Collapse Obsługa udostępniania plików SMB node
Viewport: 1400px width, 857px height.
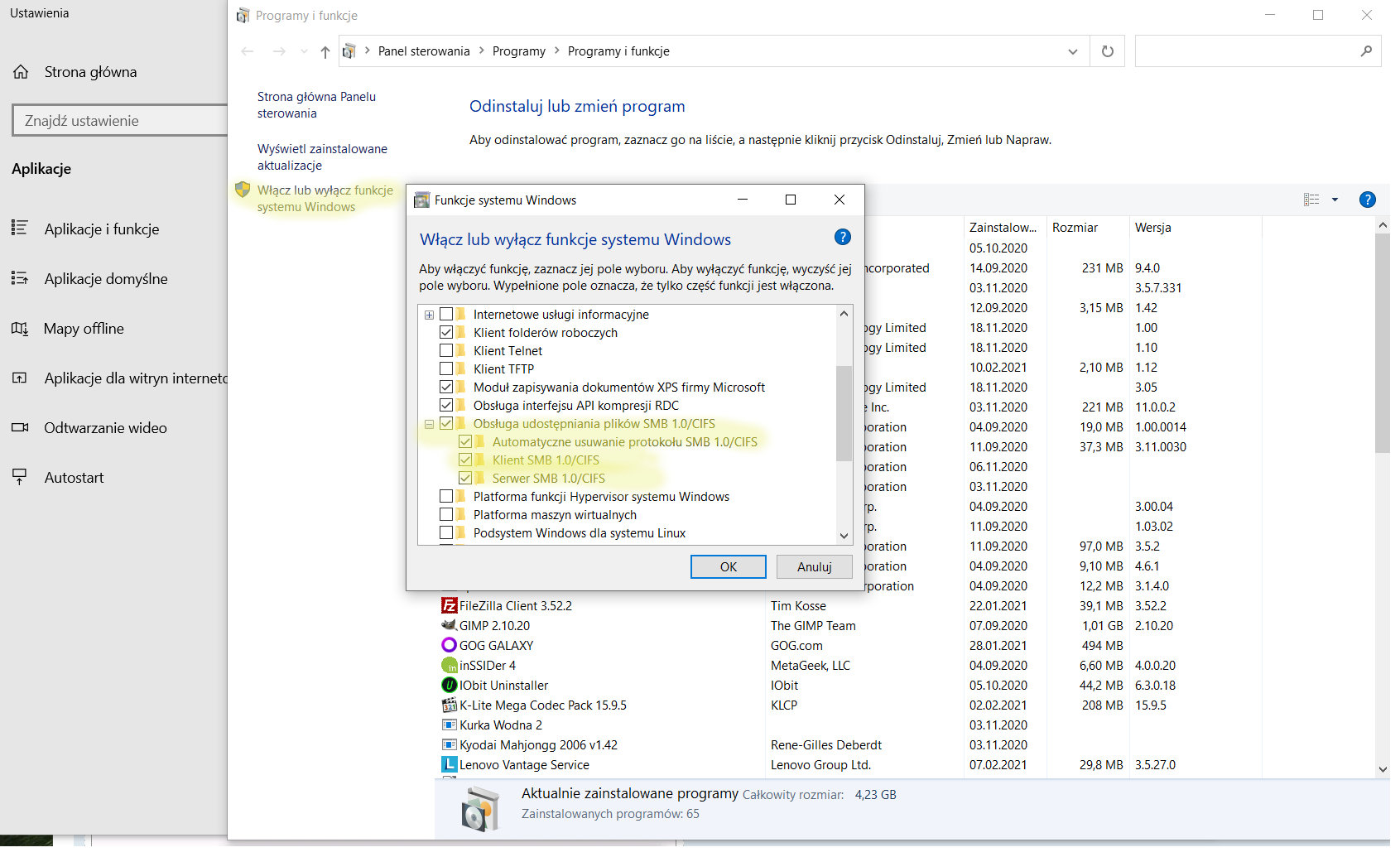(429, 424)
